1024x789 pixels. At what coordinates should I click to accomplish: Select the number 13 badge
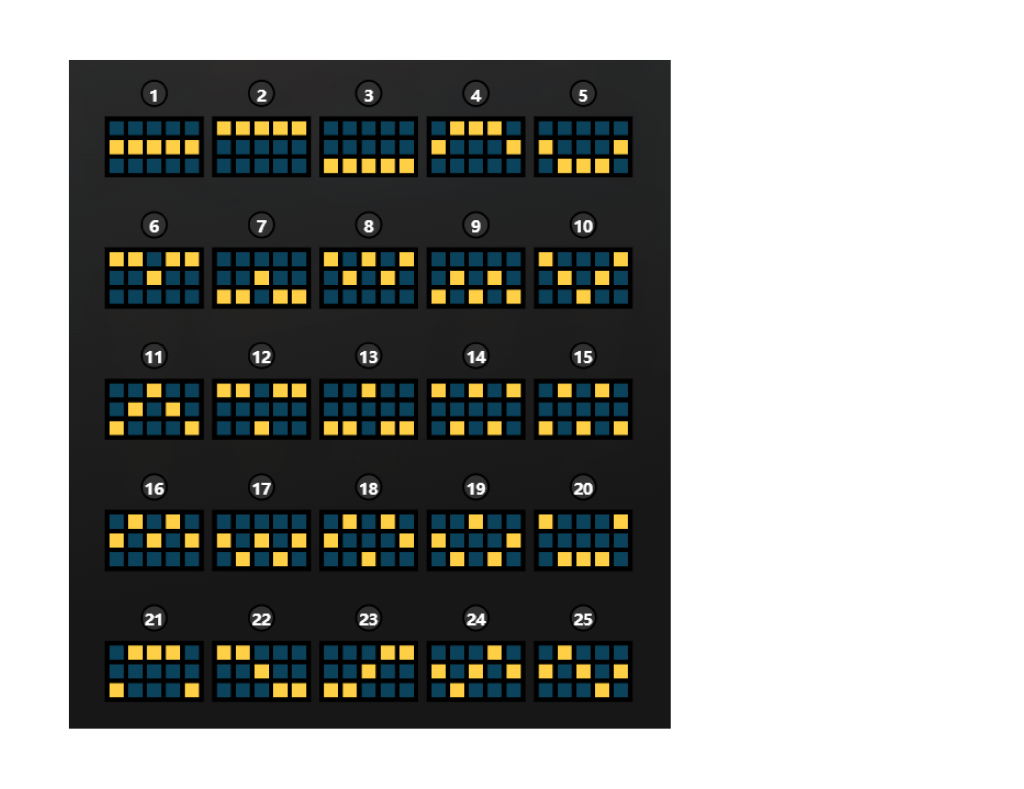click(368, 356)
